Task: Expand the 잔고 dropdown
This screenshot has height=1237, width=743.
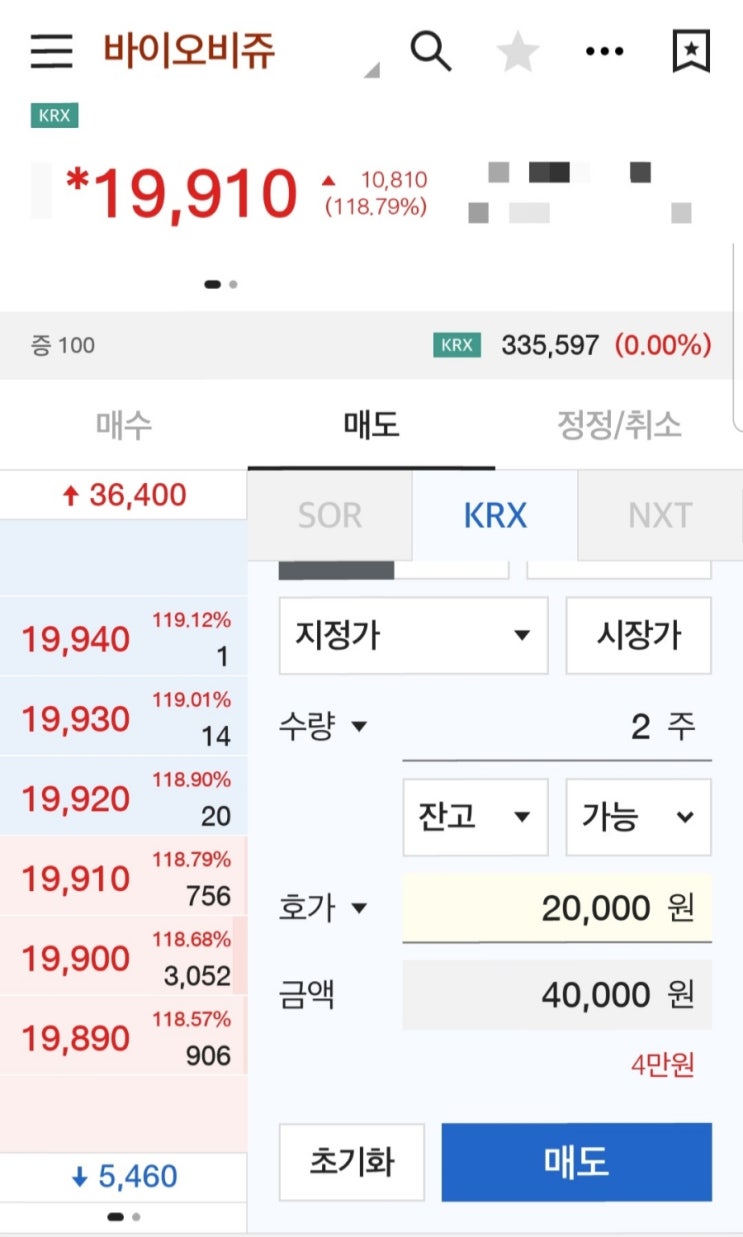Action: click(474, 817)
